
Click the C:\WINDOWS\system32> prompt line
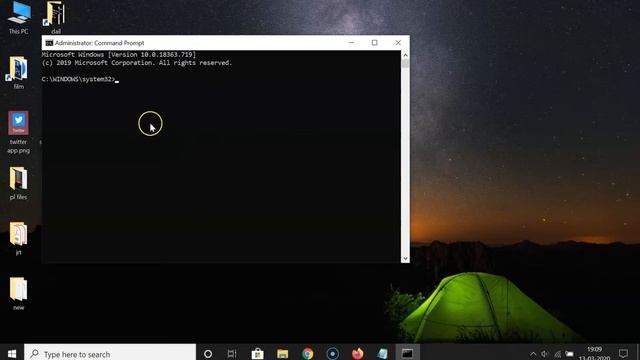click(x=80, y=79)
